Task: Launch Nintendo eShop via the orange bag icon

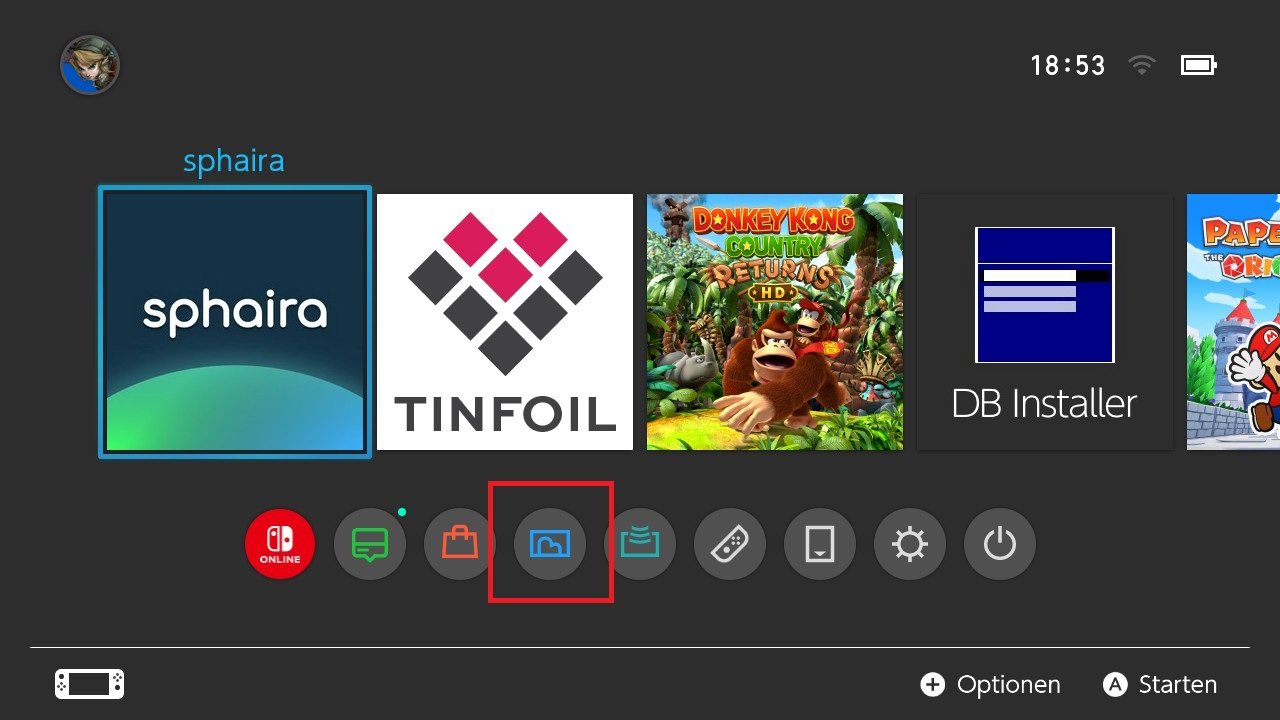Action: coord(460,545)
